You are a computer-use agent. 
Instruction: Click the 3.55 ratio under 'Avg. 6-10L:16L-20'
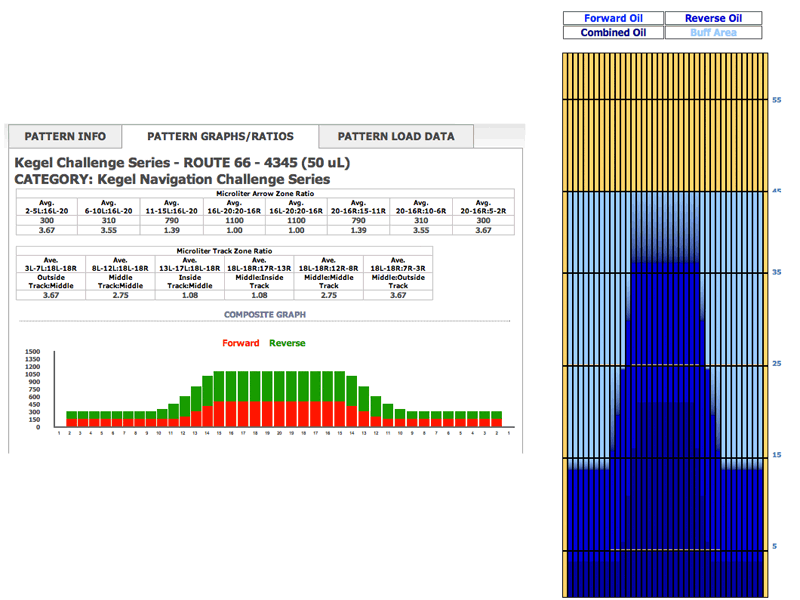point(109,230)
